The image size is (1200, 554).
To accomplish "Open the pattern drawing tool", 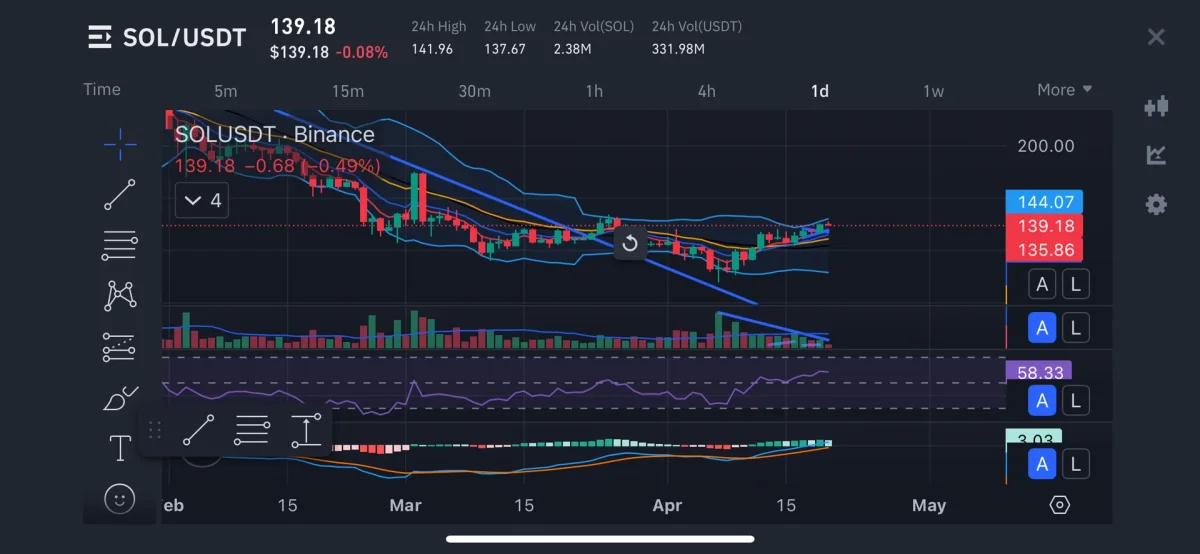I will click(x=120, y=294).
